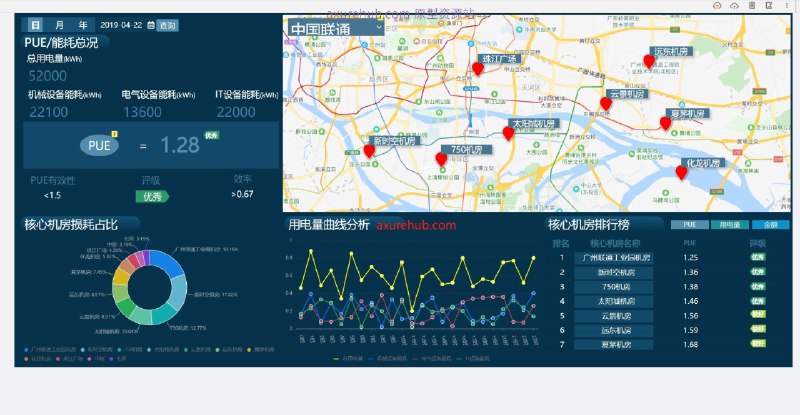
Task: Click the first circular icon in top-right bar
Action: [717, 6]
